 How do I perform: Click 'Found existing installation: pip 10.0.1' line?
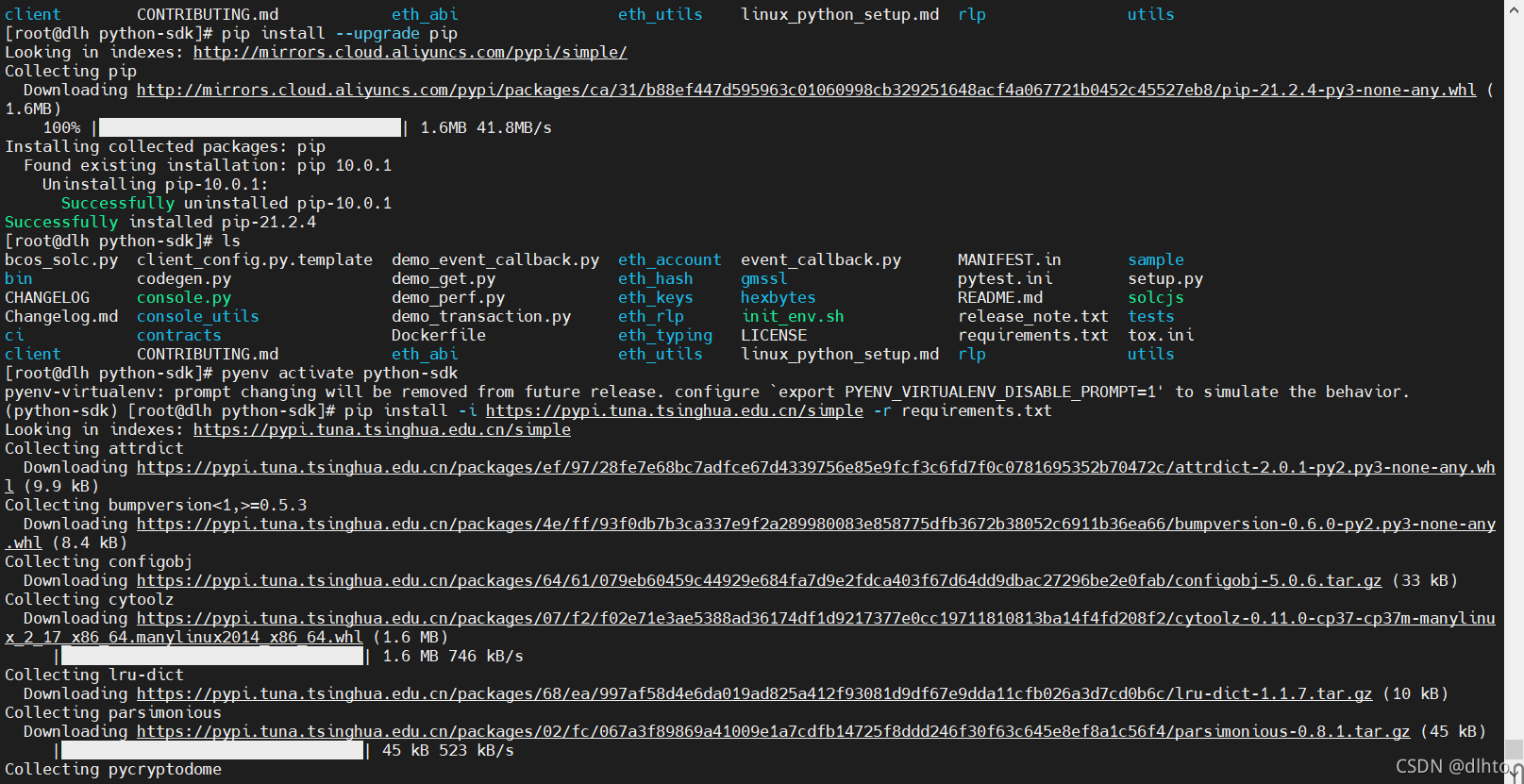click(208, 165)
